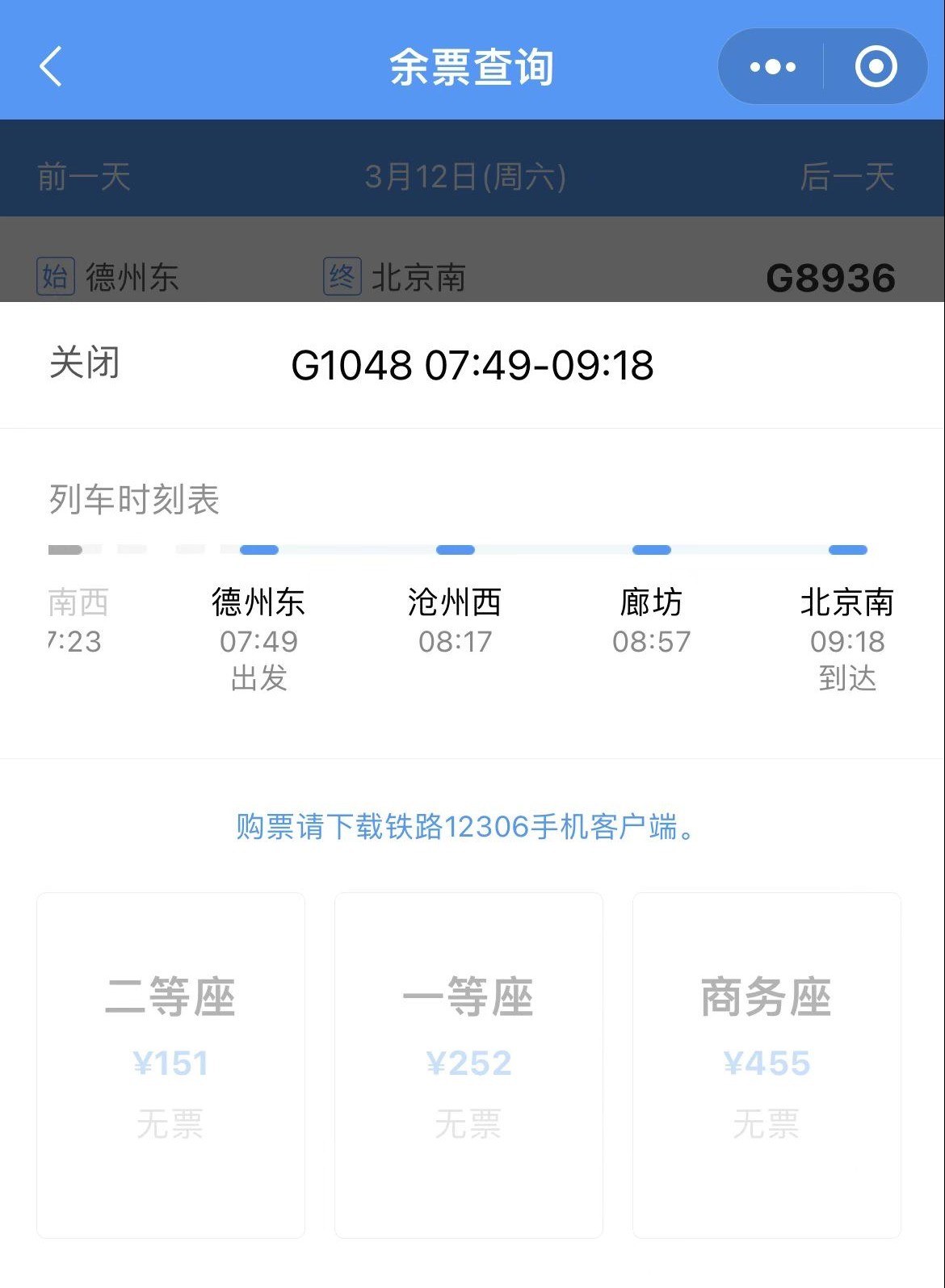Tap the mini-program close circle icon
The image size is (945, 1288).
coord(876,67)
